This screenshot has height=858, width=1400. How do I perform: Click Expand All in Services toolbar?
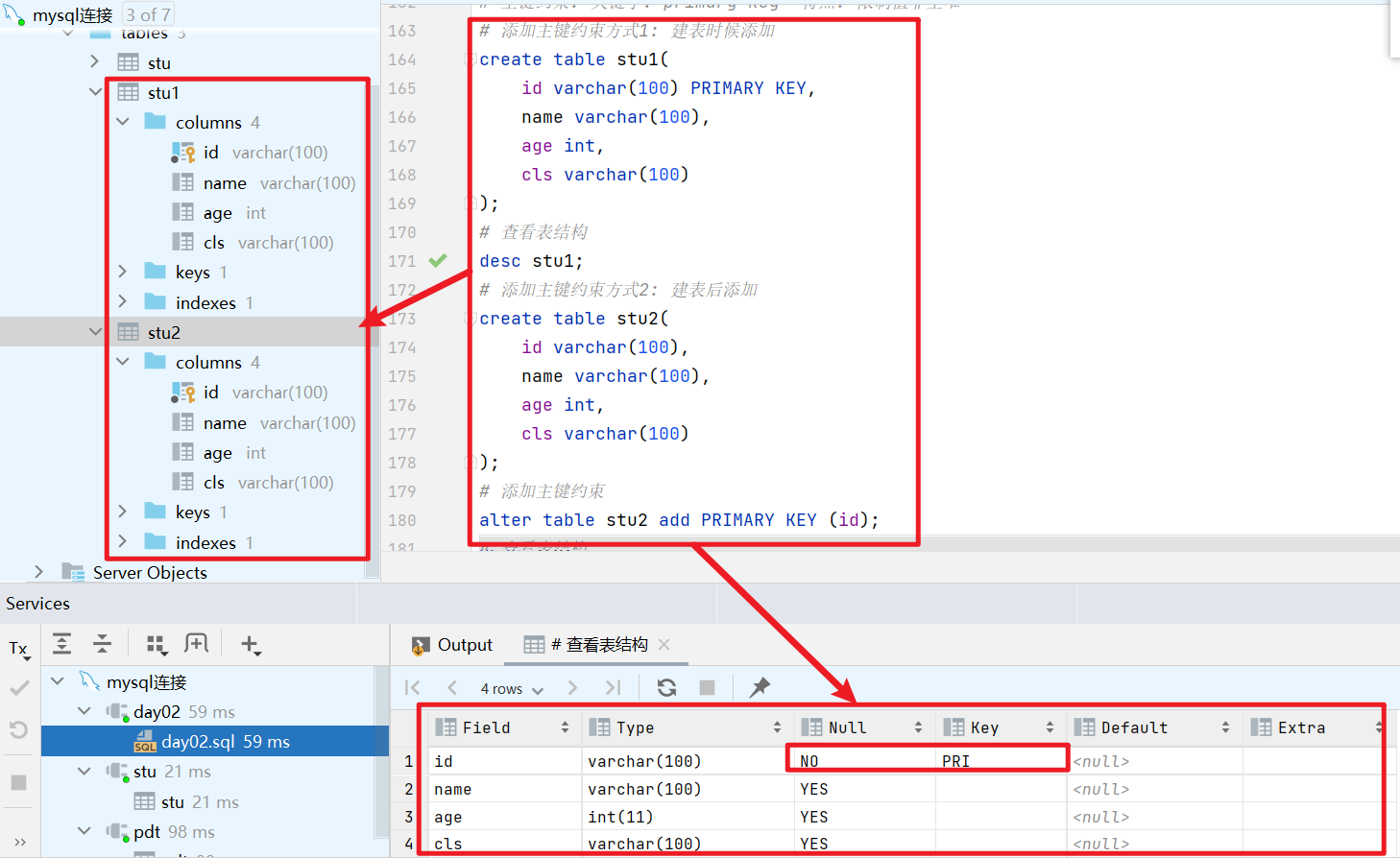click(62, 643)
